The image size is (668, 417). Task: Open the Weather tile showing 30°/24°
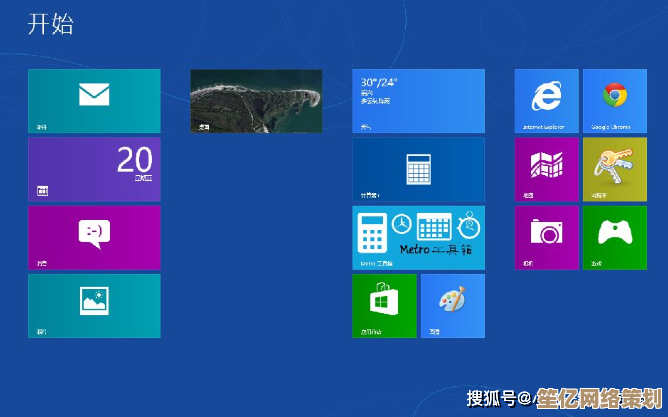[x=418, y=101]
